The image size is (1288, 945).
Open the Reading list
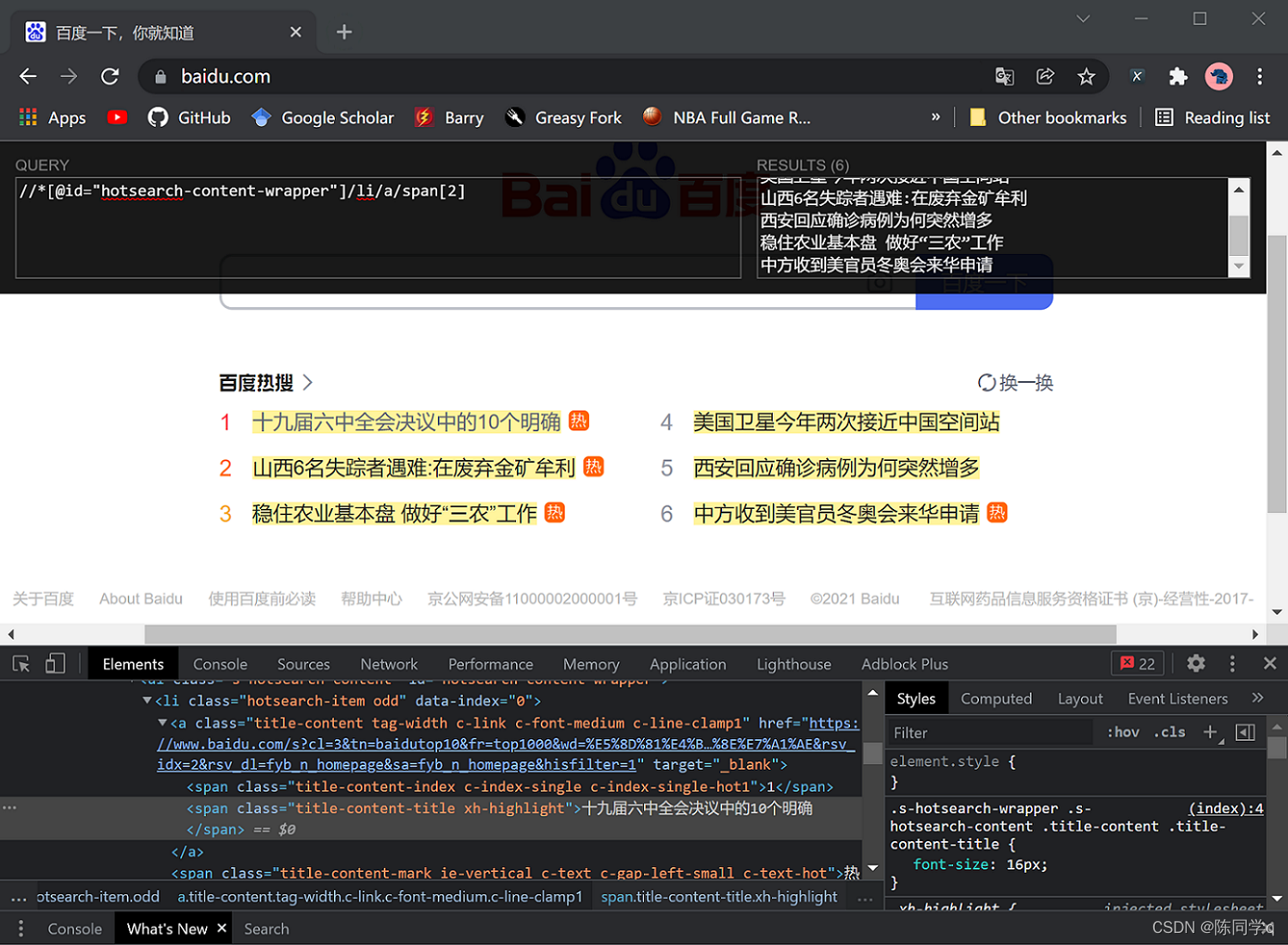tap(1212, 118)
